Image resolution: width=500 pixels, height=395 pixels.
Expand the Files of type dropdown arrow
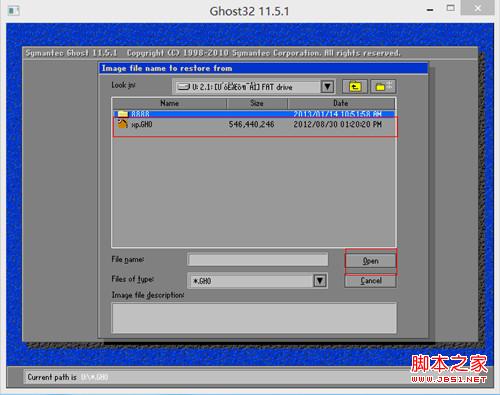click(320, 281)
